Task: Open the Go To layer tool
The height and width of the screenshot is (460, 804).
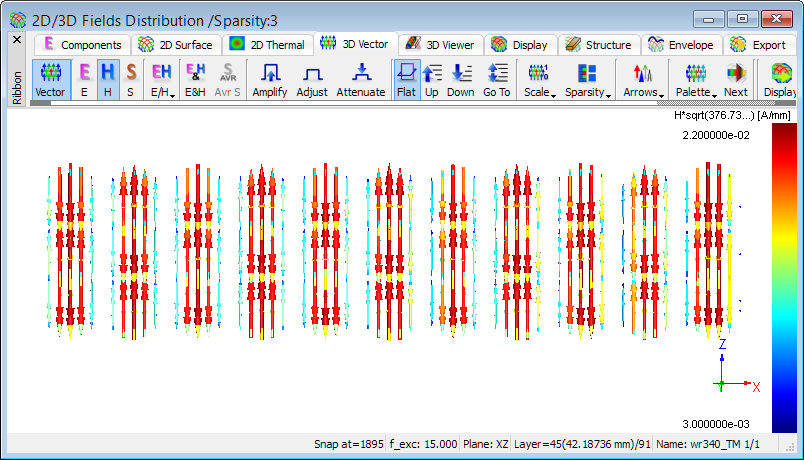Action: point(497,80)
